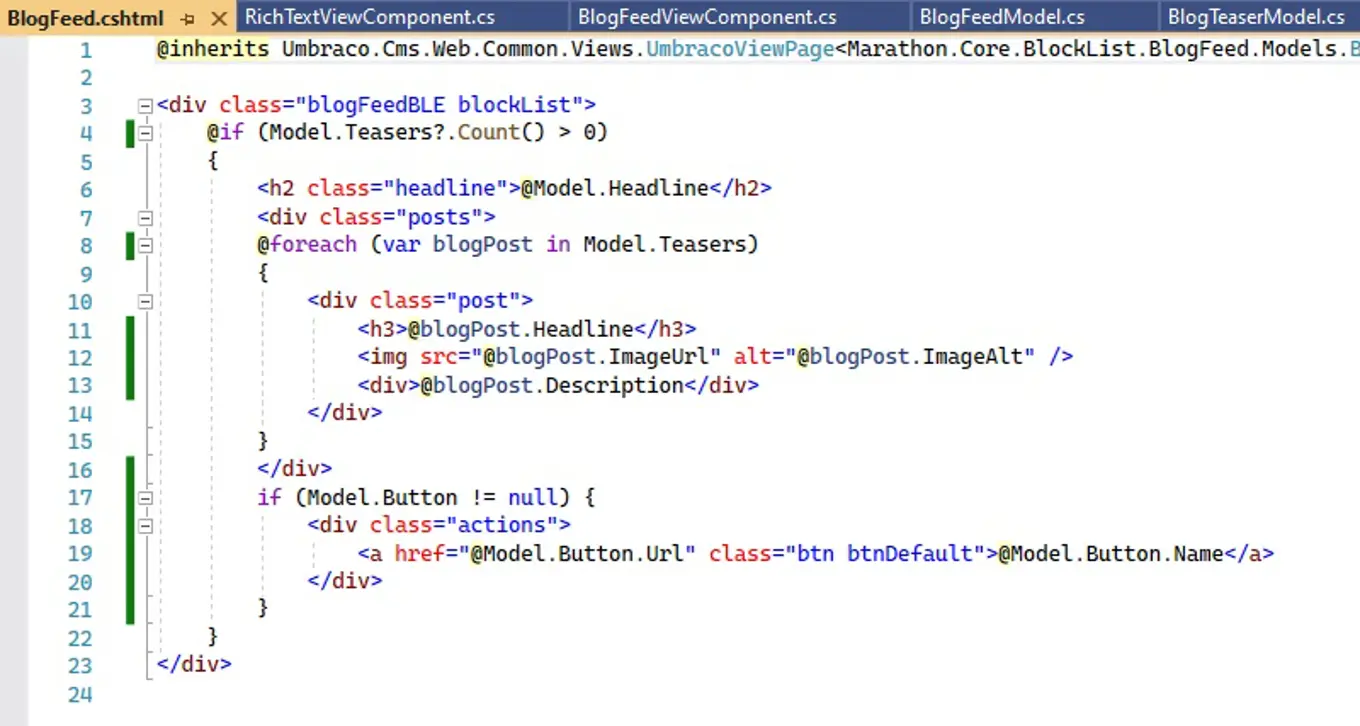This screenshot has width=1360, height=726.
Task: Fold the posts div on line 7
Action: pyautogui.click(x=146, y=218)
